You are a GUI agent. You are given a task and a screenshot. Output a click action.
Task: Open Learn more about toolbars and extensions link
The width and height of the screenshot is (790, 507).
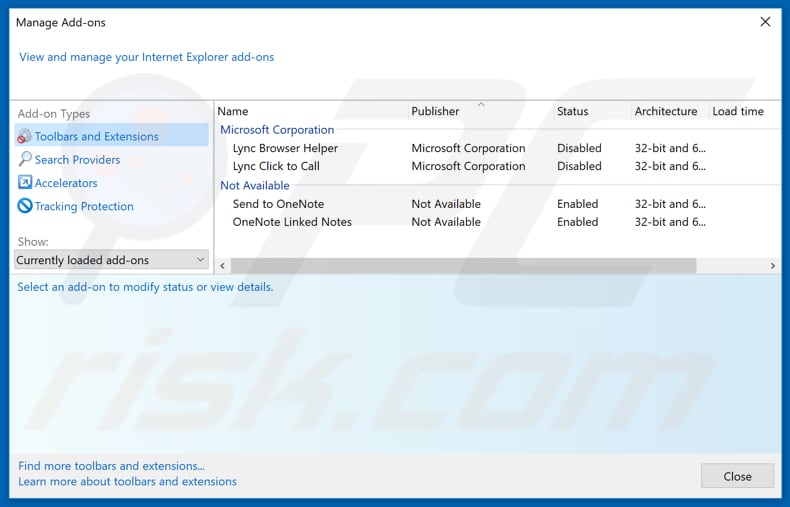point(127,482)
